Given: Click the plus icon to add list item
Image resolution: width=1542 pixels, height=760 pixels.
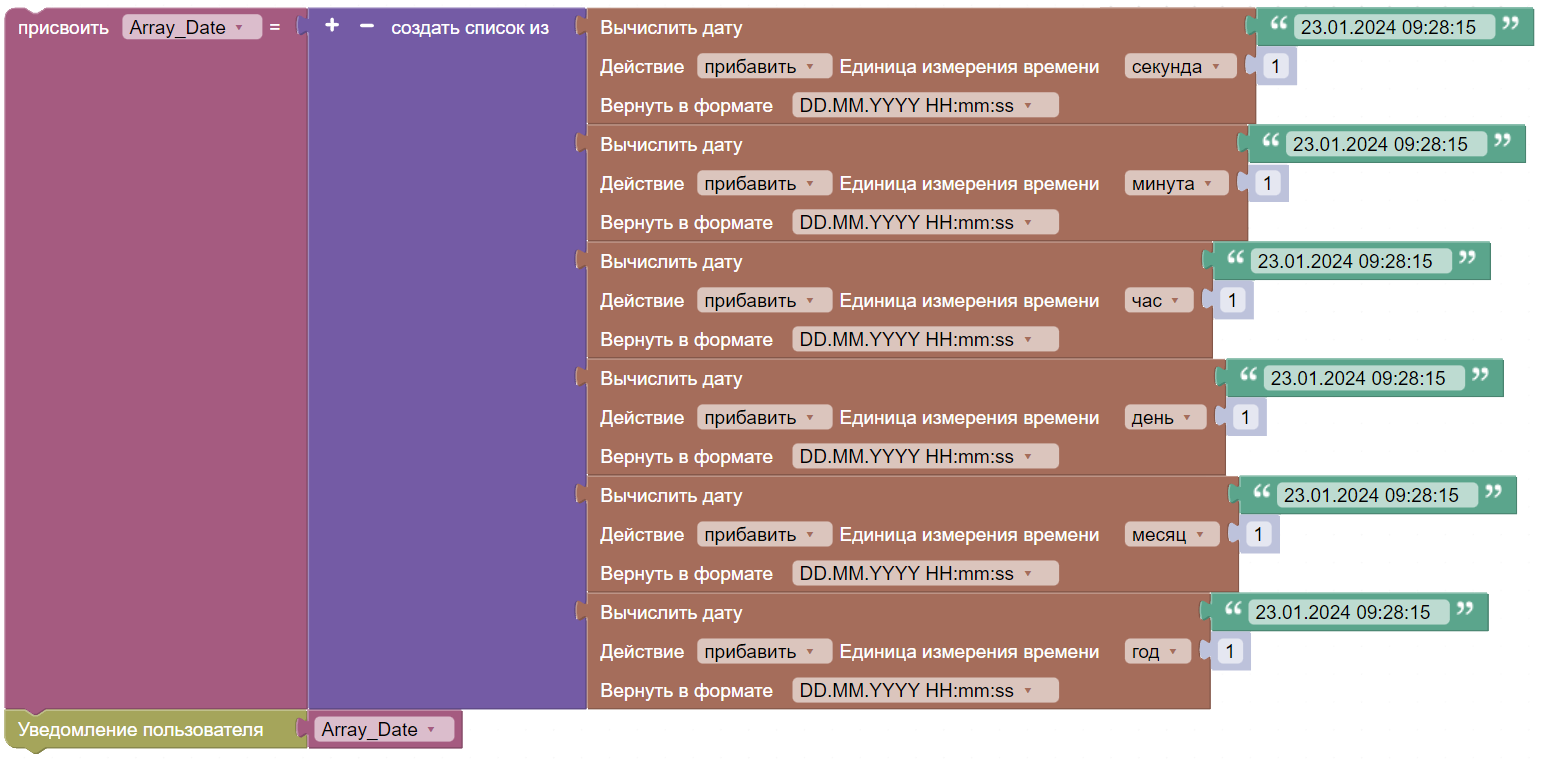Looking at the screenshot, I should click(332, 27).
